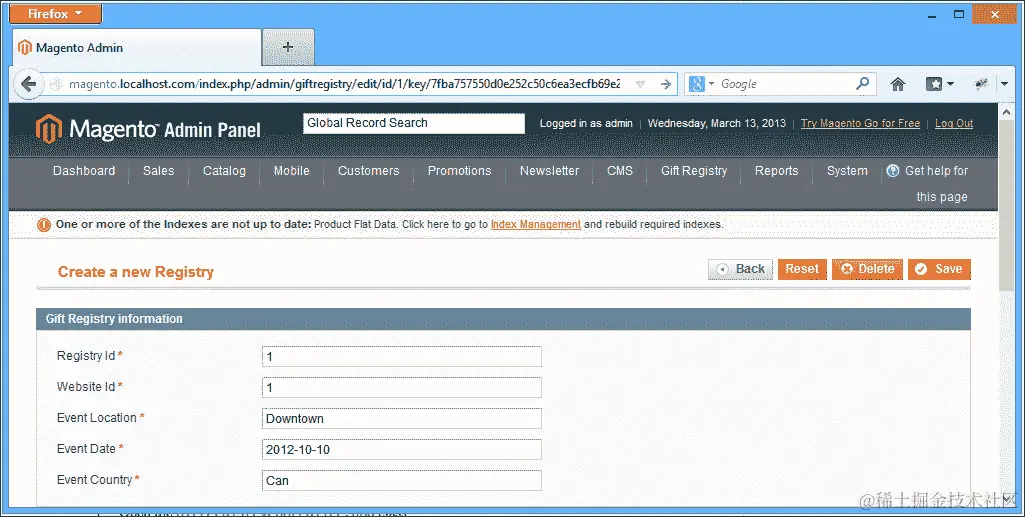Click the orange index warning icon

pos(44,225)
